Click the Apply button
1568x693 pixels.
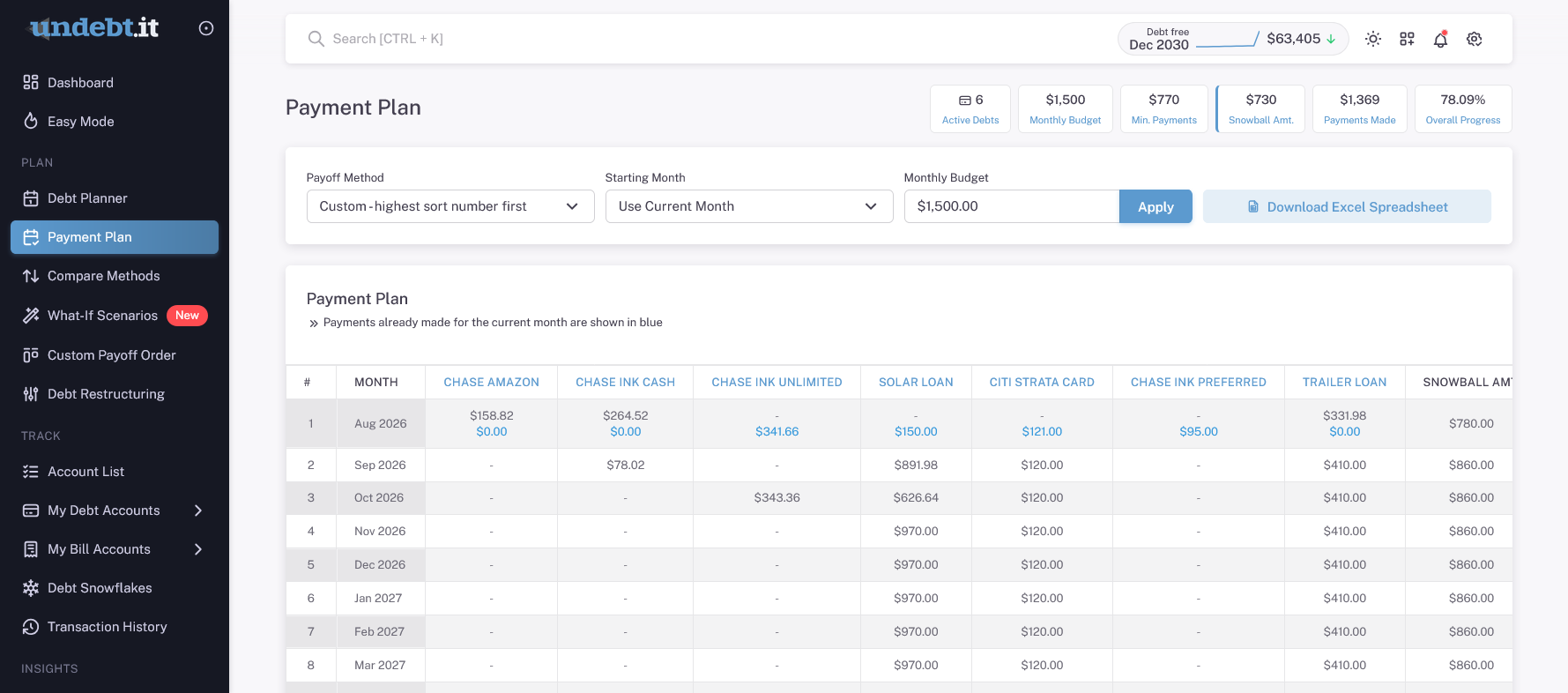1156,206
